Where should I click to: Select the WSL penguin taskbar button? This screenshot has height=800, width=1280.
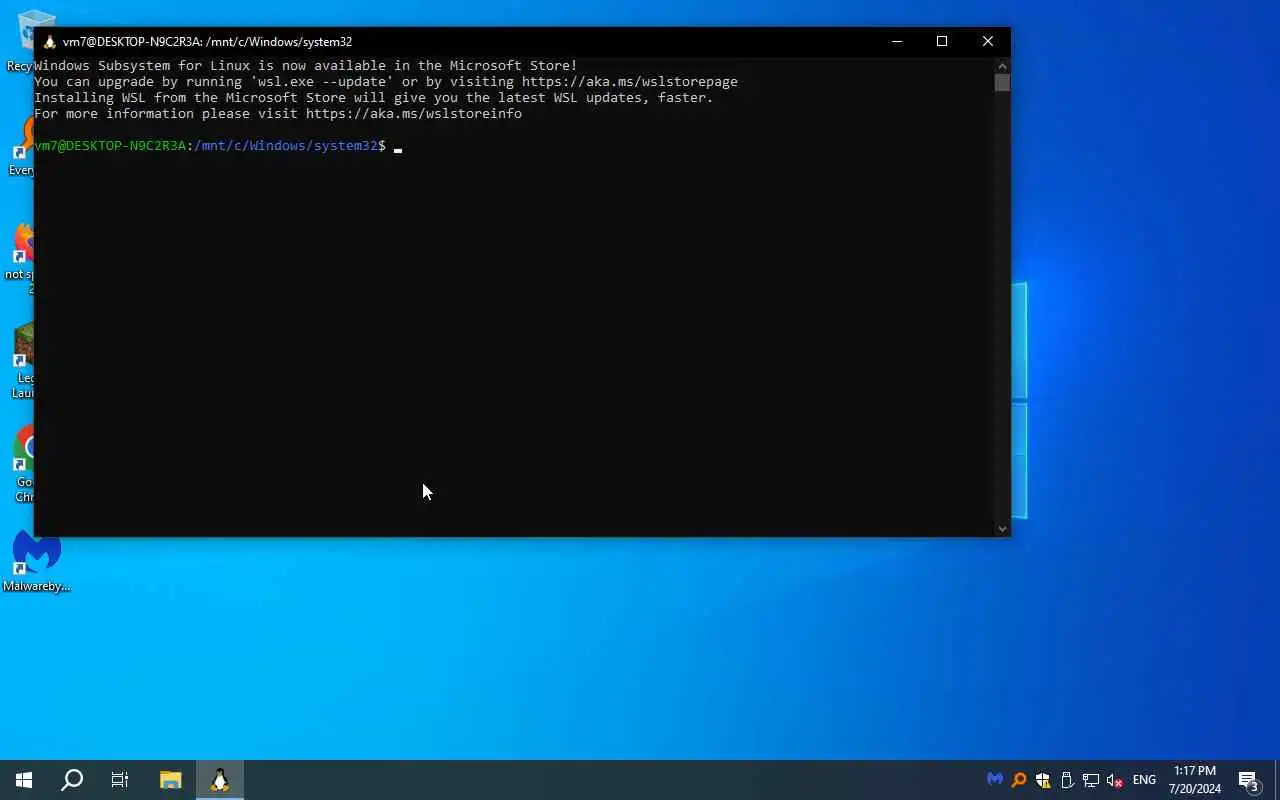pos(220,780)
